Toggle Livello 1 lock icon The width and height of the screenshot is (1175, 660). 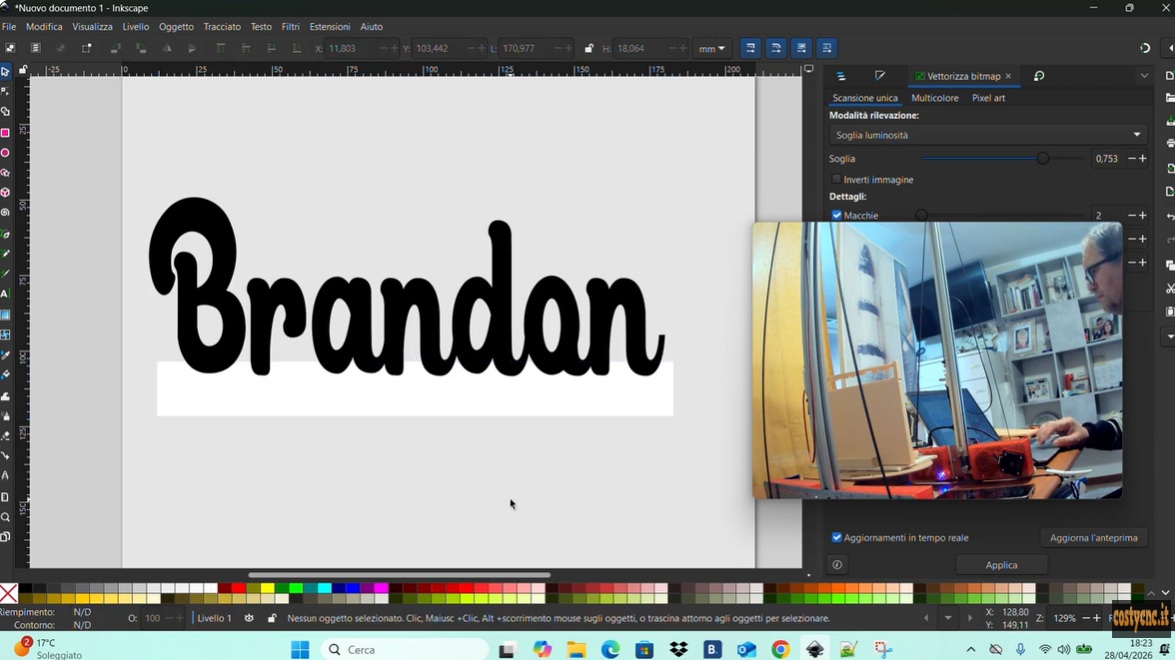[271, 618]
